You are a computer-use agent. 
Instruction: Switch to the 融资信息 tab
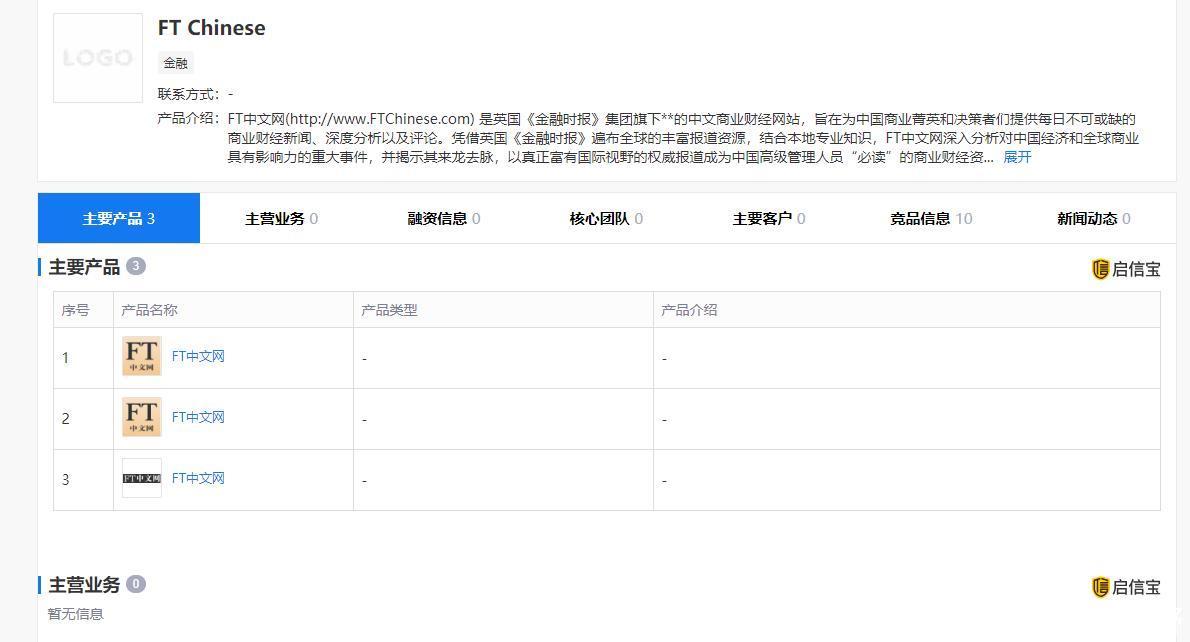(437, 218)
